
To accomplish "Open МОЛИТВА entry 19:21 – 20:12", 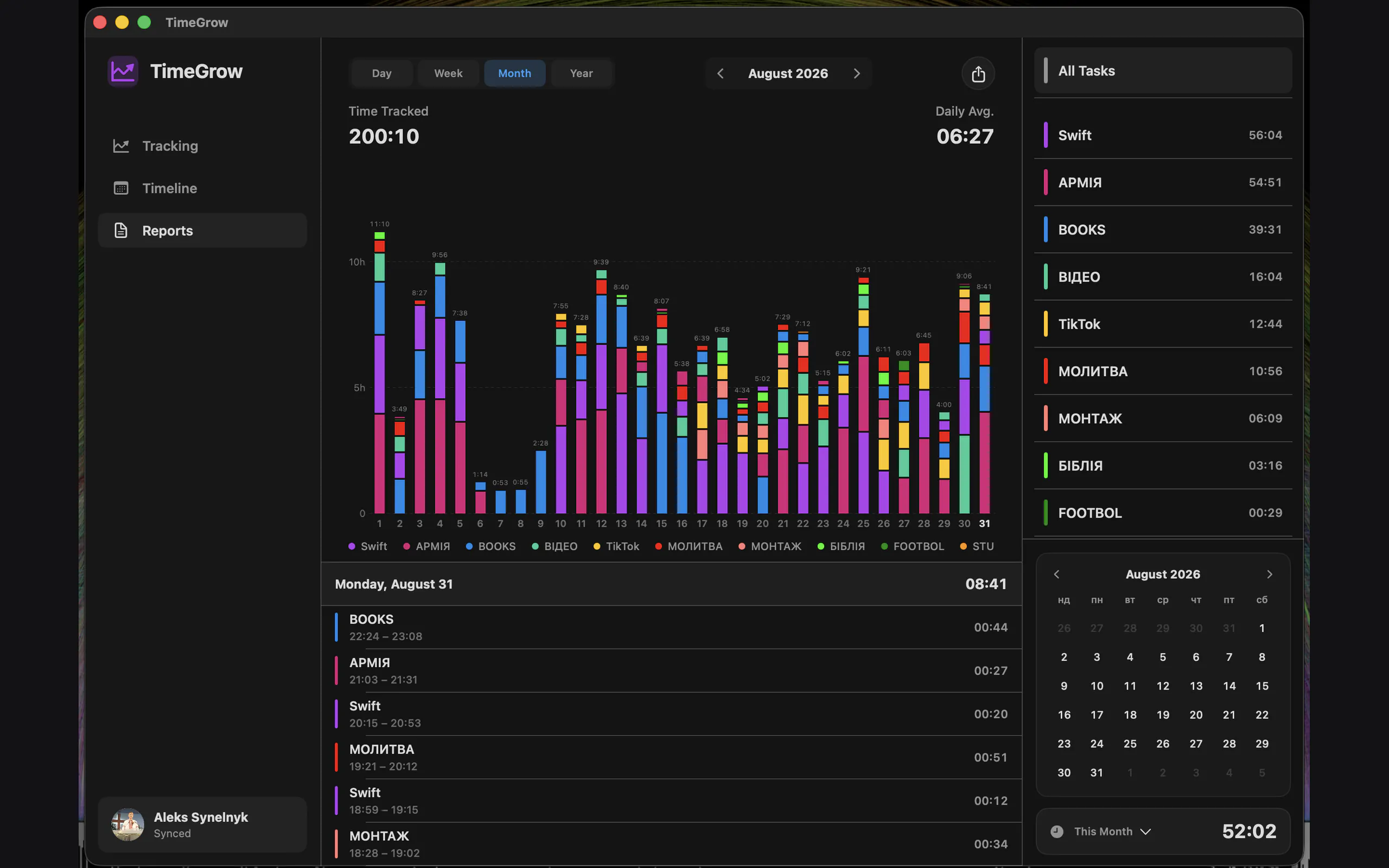I will [672, 757].
